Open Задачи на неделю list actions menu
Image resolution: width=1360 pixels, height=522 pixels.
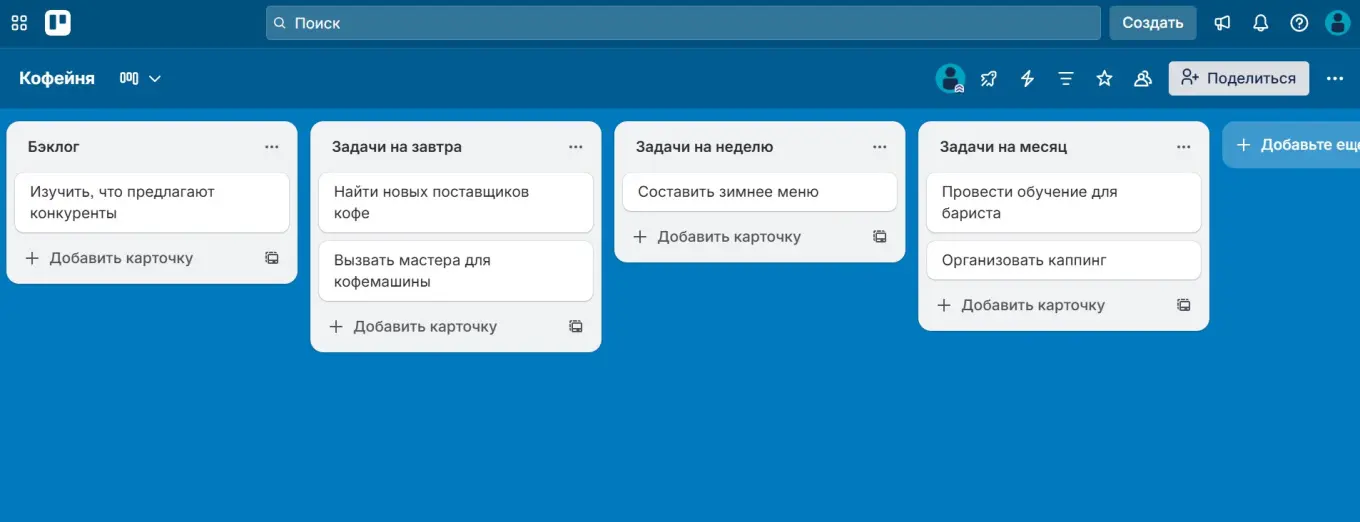pyautogui.click(x=880, y=147)
